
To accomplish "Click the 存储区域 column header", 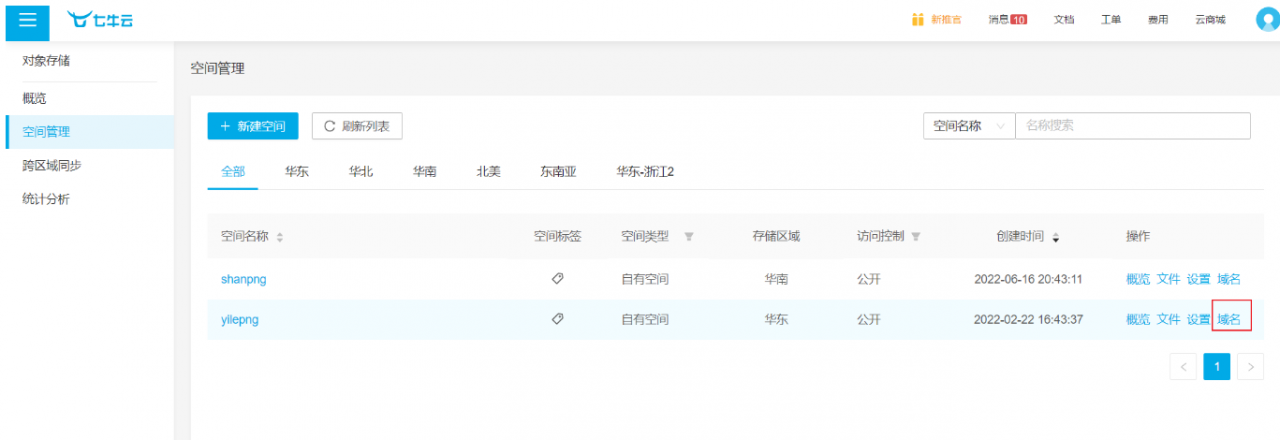I will coord(776,237).
